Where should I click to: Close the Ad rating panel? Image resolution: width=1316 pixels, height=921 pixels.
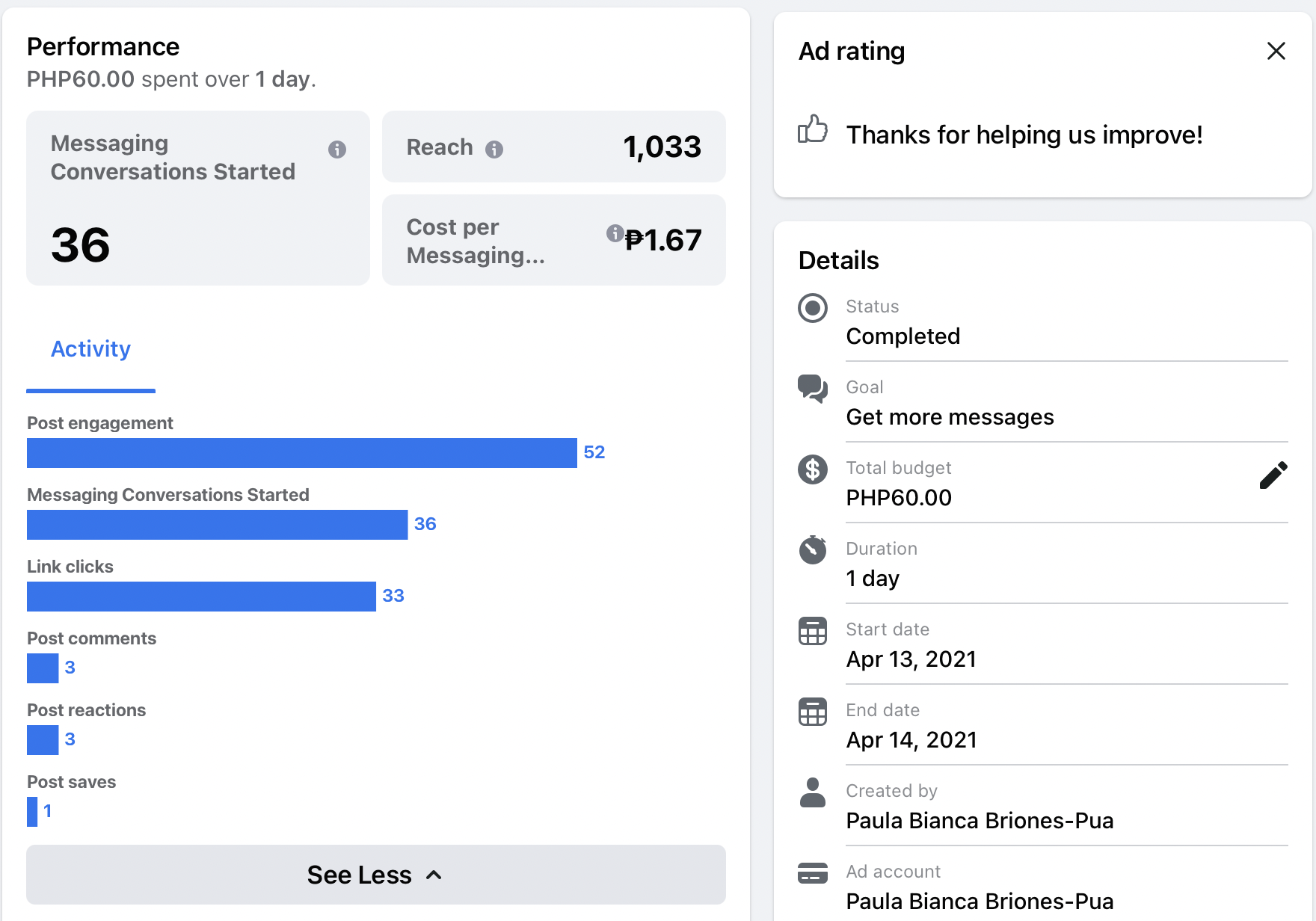pyautogui.click(x=1276, y=51)
